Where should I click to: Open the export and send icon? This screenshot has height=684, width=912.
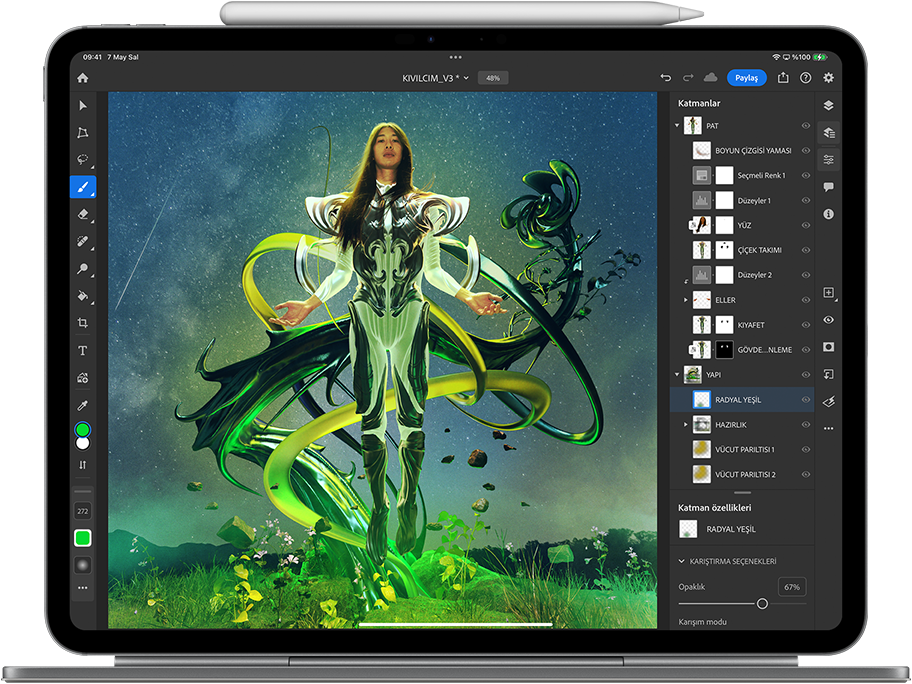783,78
